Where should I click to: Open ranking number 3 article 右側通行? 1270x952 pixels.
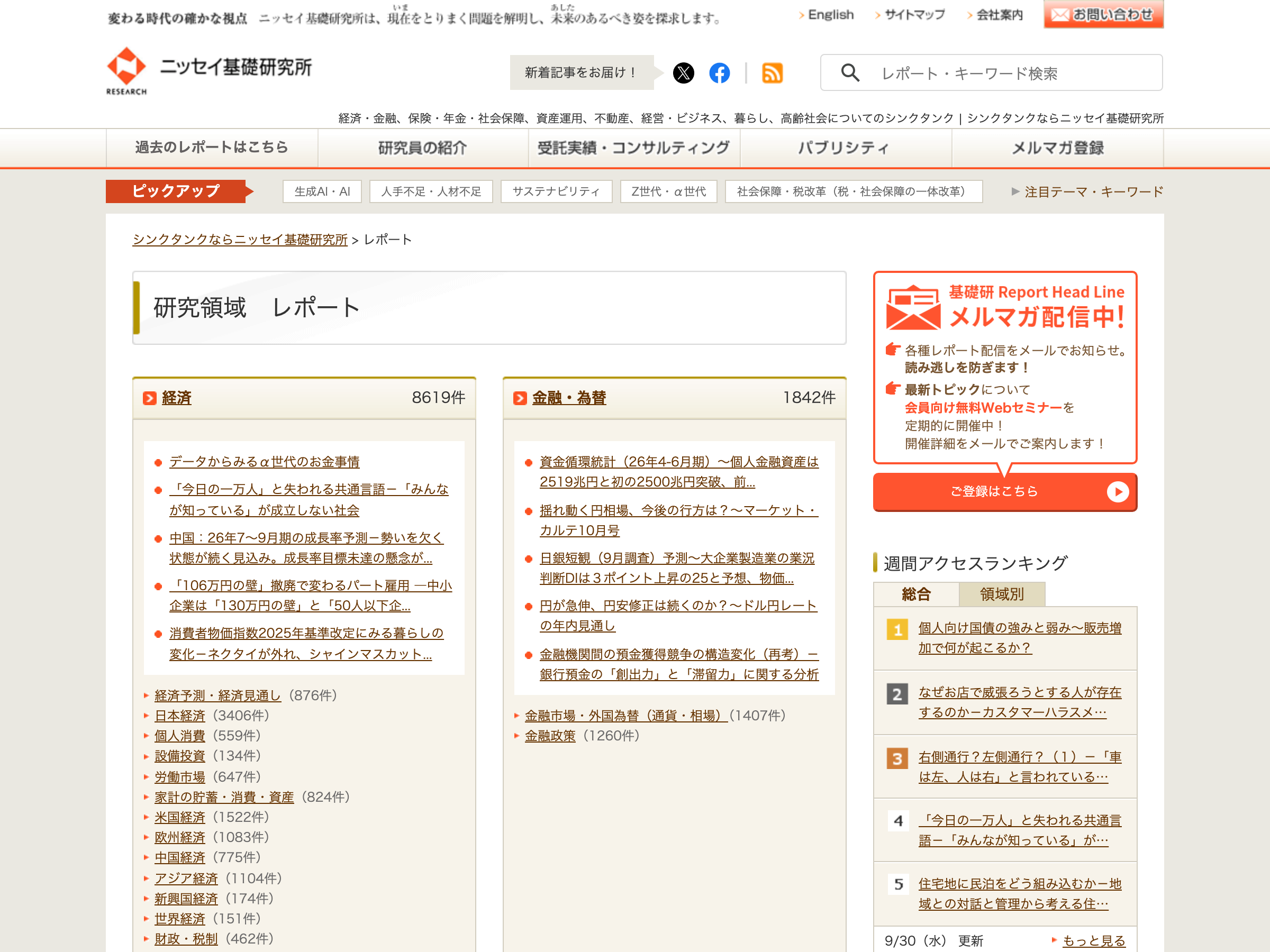pyautogui.click(x=1020, y=767)
